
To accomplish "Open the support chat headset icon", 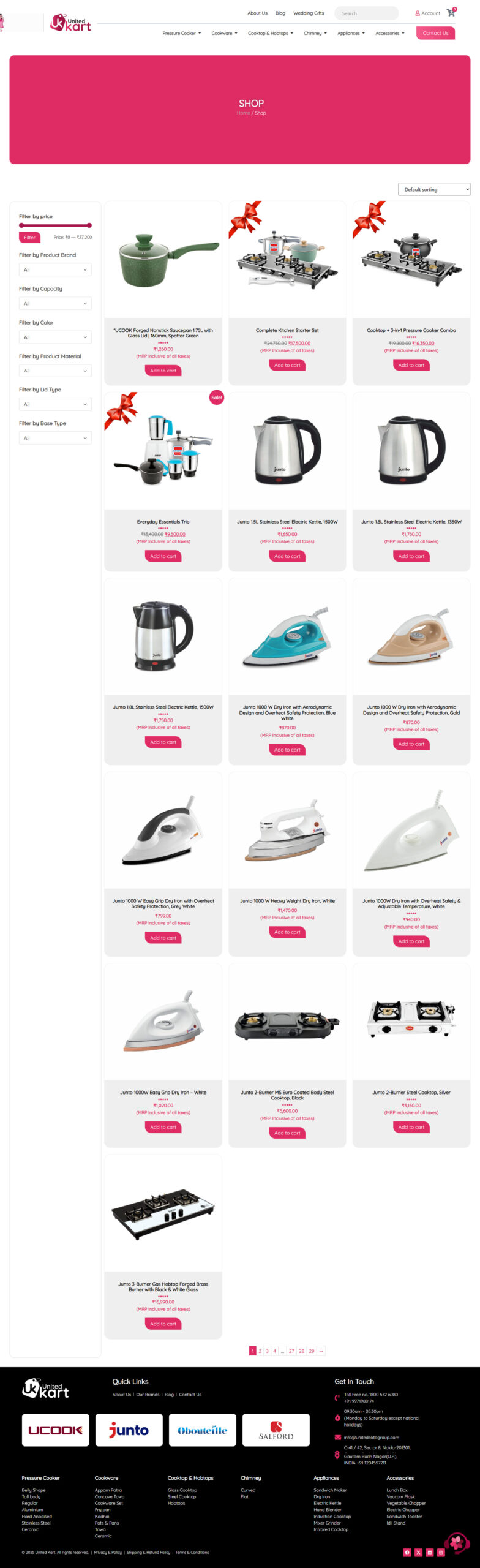I will 457,1542.
